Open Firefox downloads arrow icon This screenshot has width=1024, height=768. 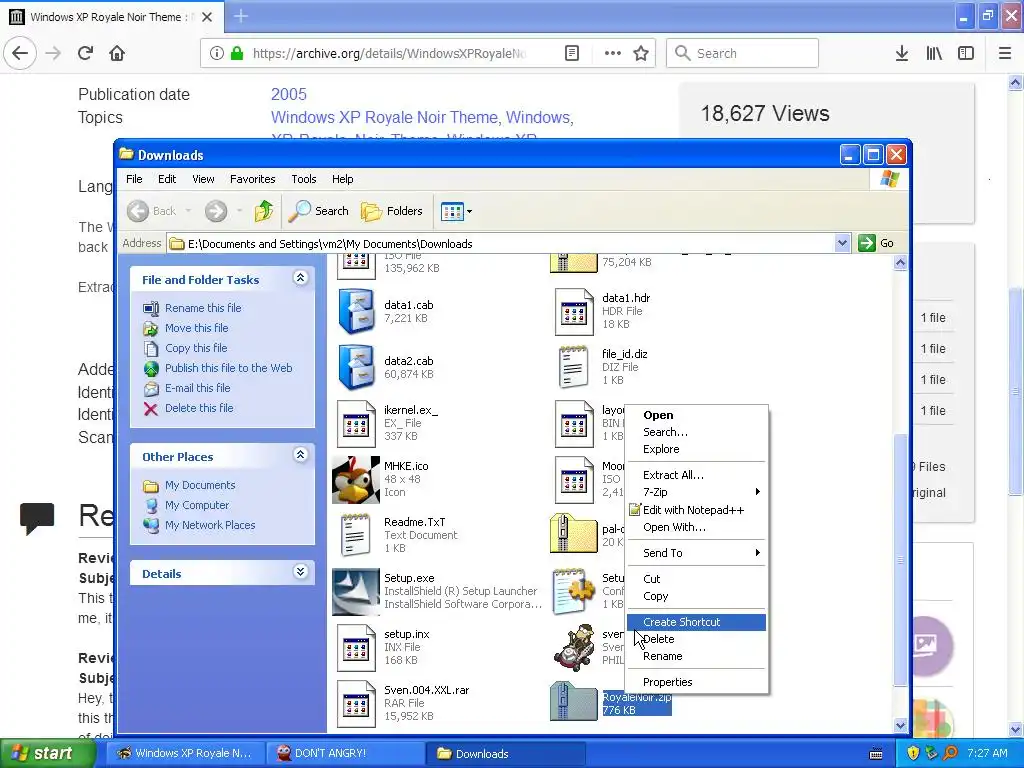click(x=902, y=53)
